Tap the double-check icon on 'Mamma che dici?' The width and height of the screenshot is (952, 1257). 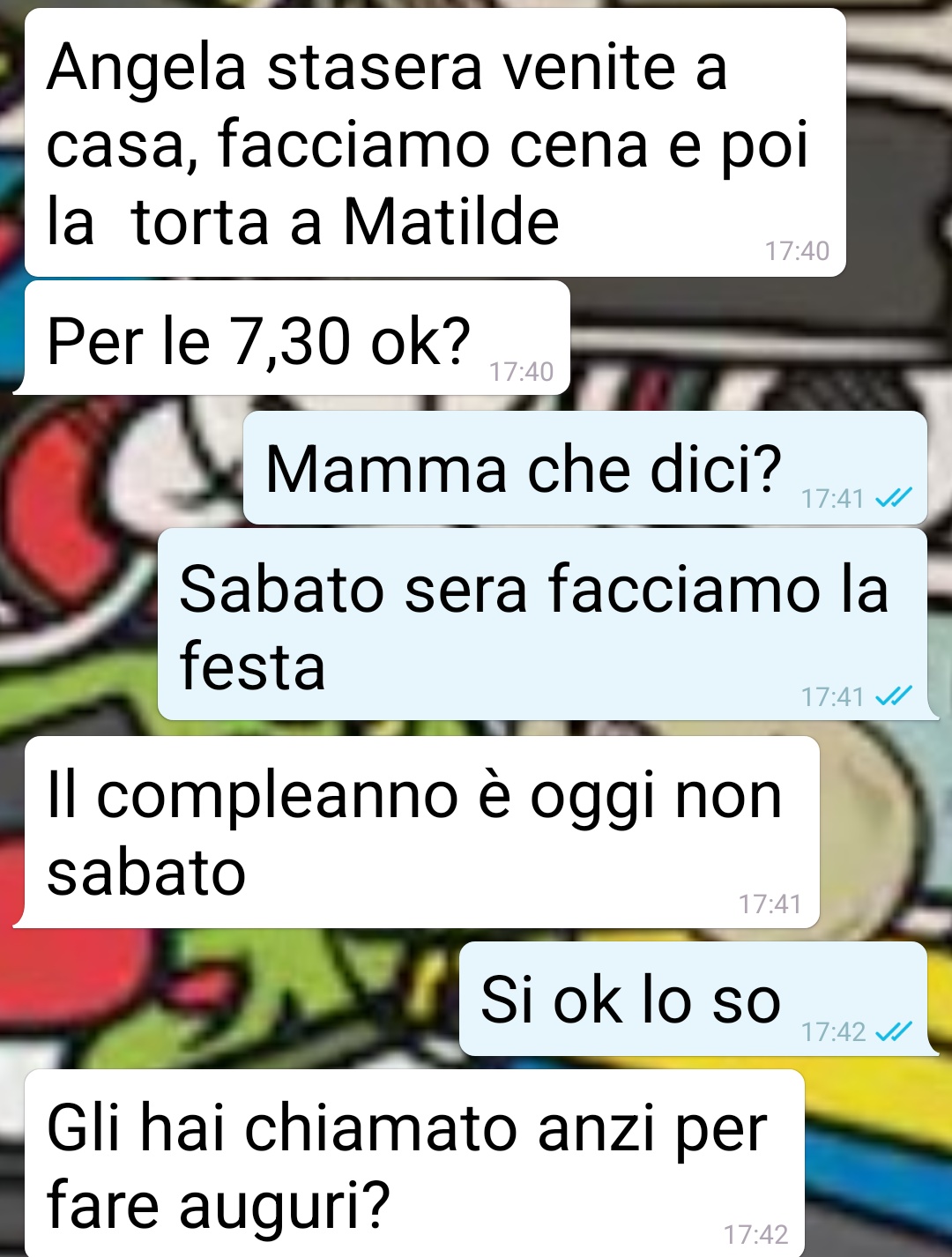[x=894, y=499]
